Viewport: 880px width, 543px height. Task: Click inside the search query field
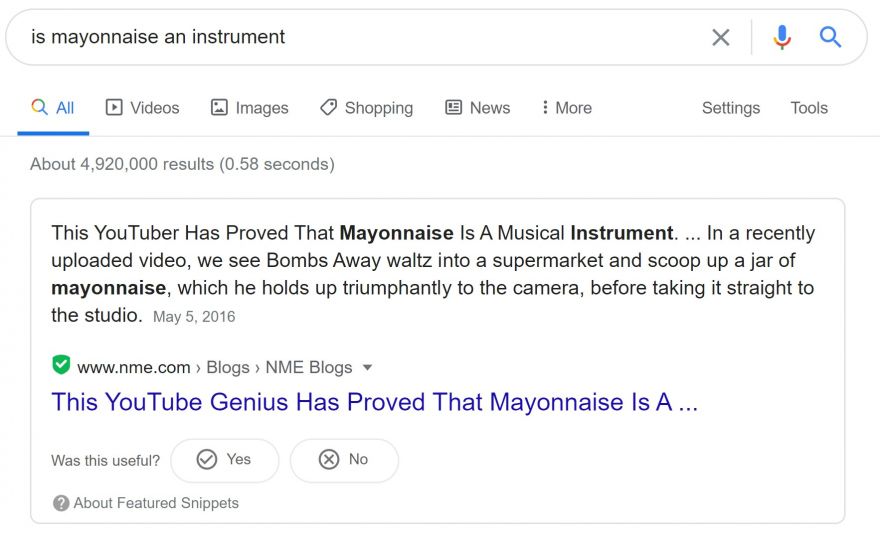[x=359, y=37]
